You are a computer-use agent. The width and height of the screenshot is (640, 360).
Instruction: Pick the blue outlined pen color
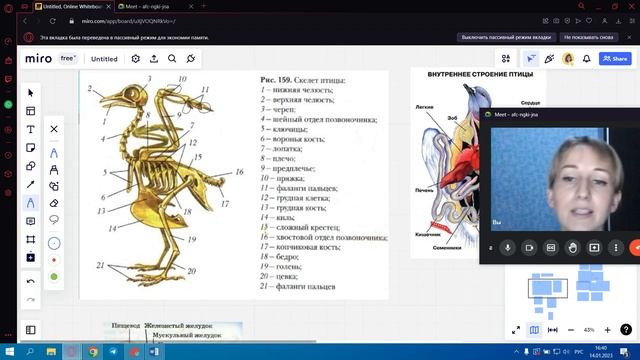(x=54, y=243)
